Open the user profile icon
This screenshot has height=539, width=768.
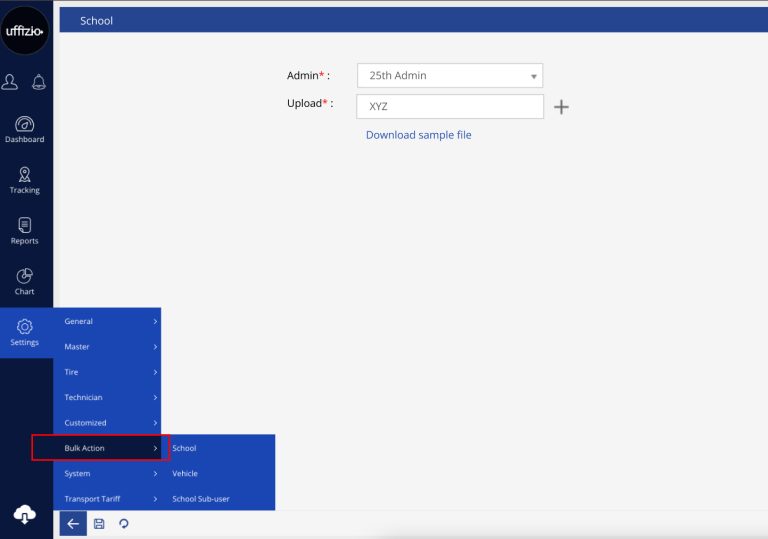(11, 83)
